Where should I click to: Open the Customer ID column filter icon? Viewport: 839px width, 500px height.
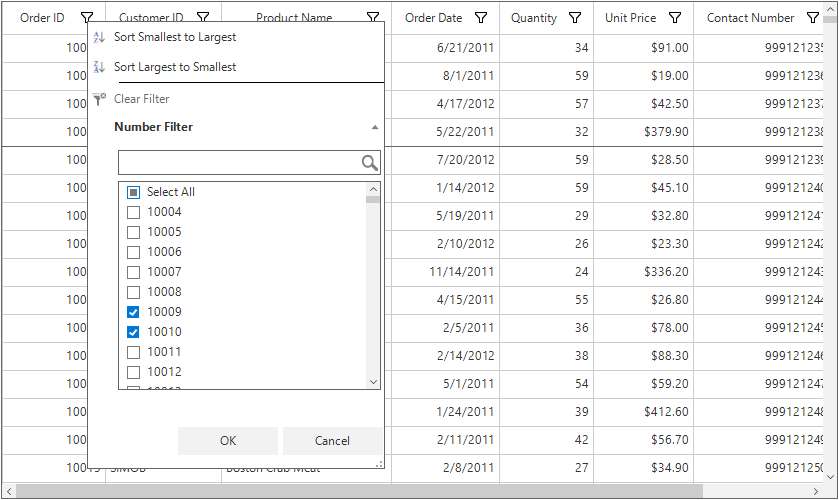pos(203,18)
